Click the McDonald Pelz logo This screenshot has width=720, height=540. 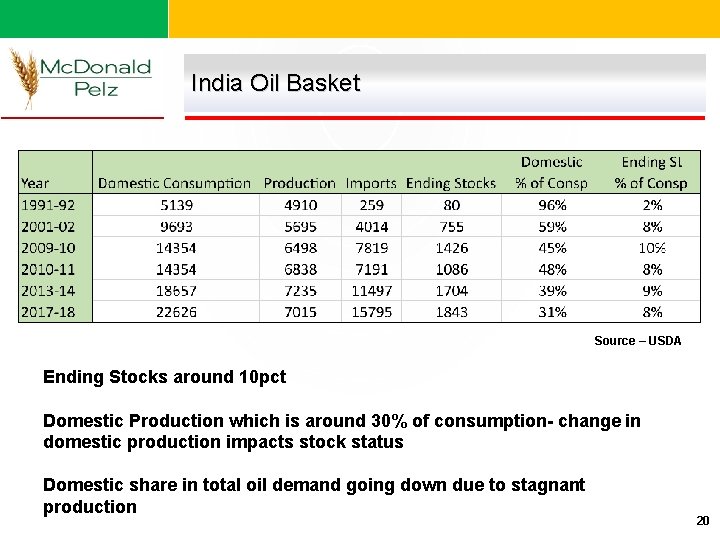80,78
